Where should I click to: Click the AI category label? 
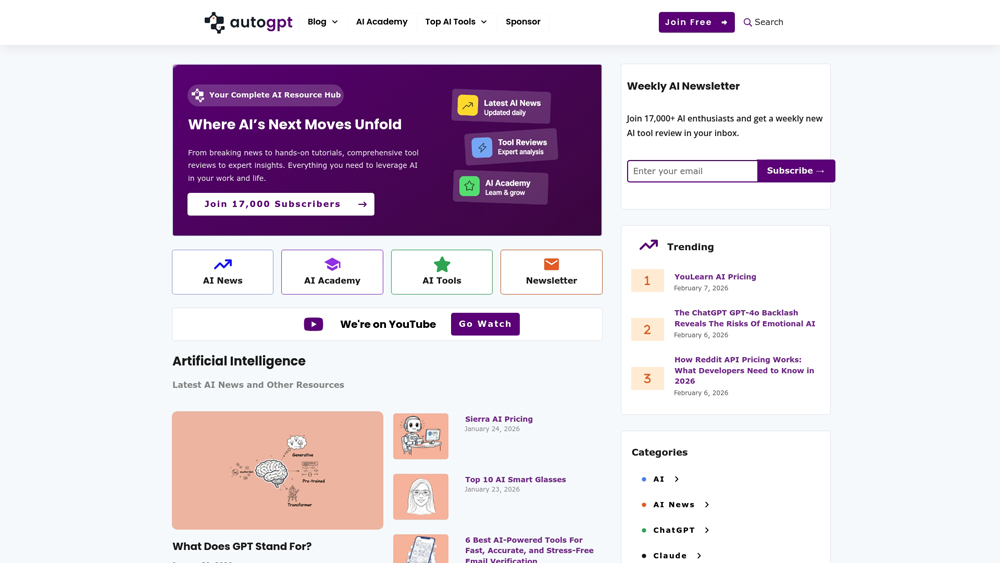(x=659, y=479)
